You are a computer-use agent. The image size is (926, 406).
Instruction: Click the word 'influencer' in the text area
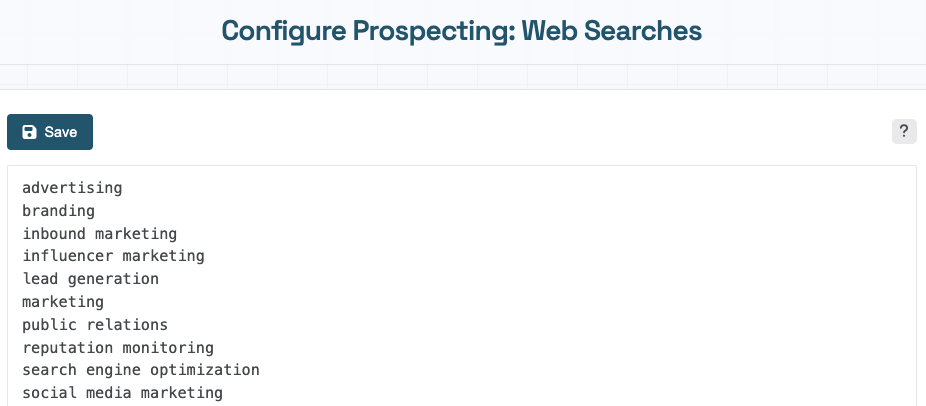[67, 256]
